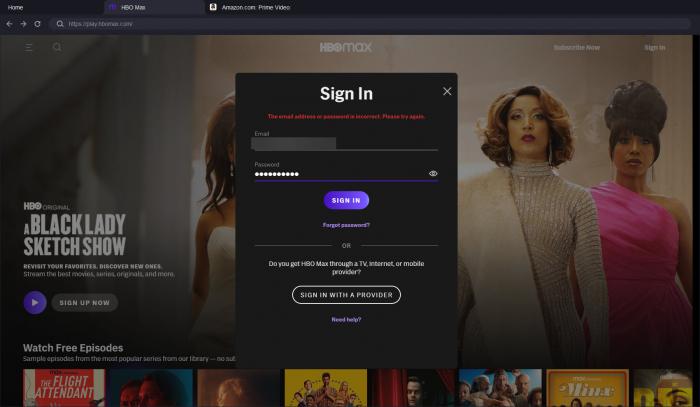The image size is (700, 407).
Task: Play A Black Lady Sketch Show trailer
Action: [35, 303]
